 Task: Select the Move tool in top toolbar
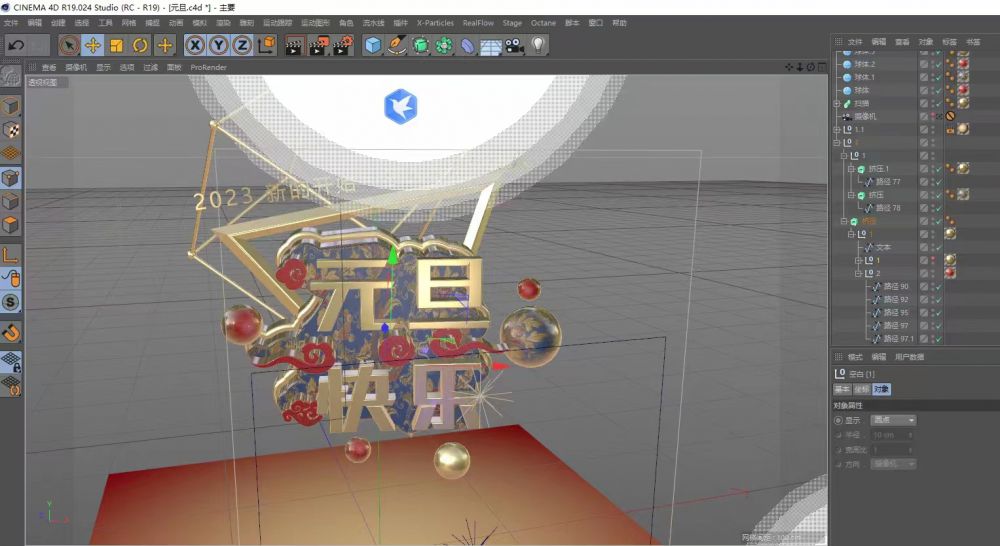pos(92,45)
